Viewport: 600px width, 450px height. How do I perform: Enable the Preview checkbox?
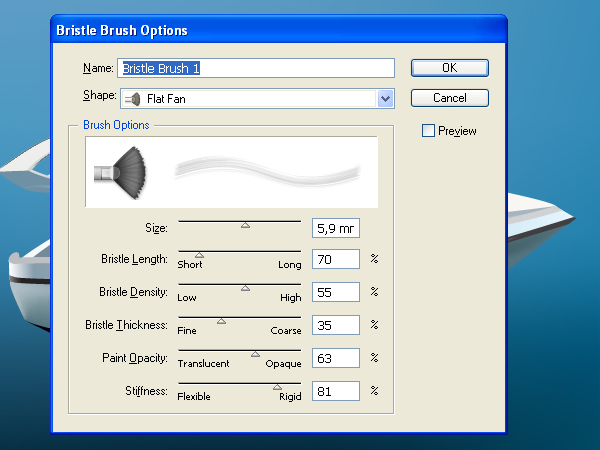point(428,130)
